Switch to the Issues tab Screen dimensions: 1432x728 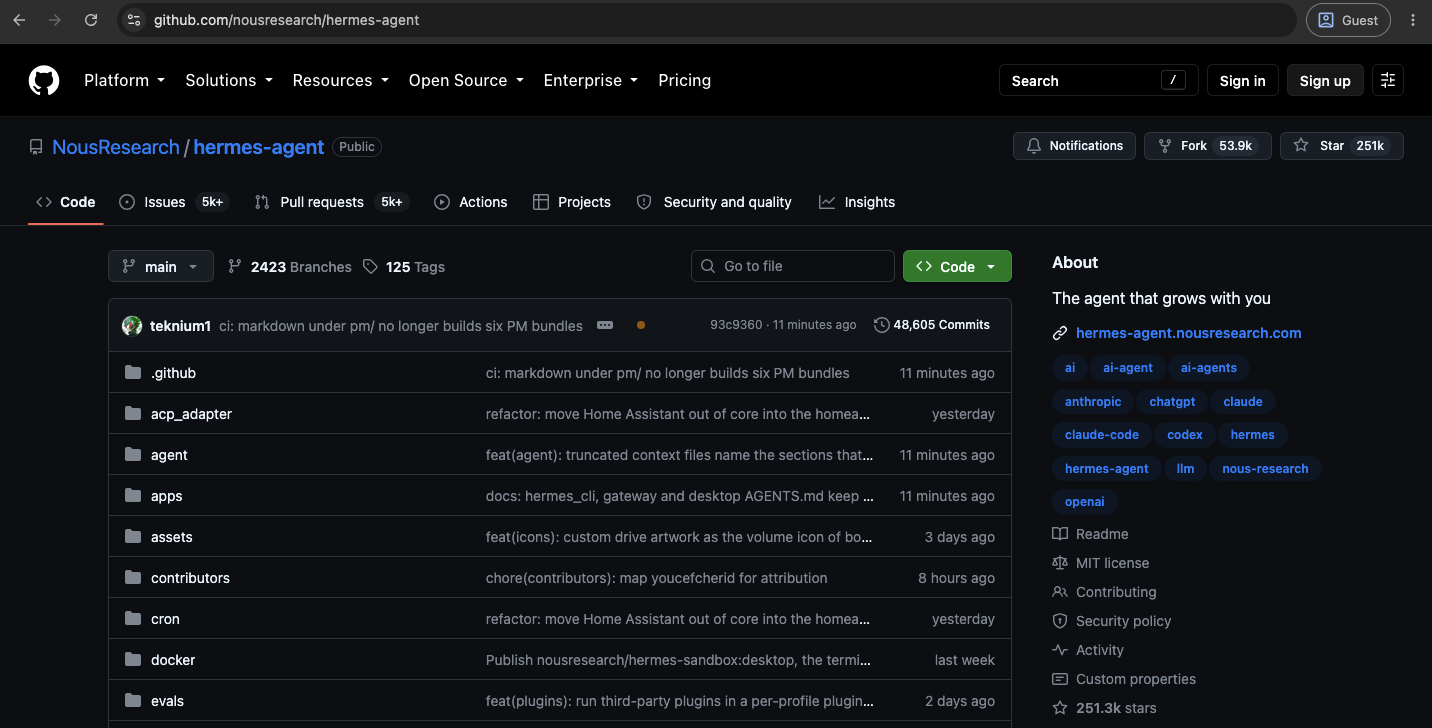click(174, 202)
